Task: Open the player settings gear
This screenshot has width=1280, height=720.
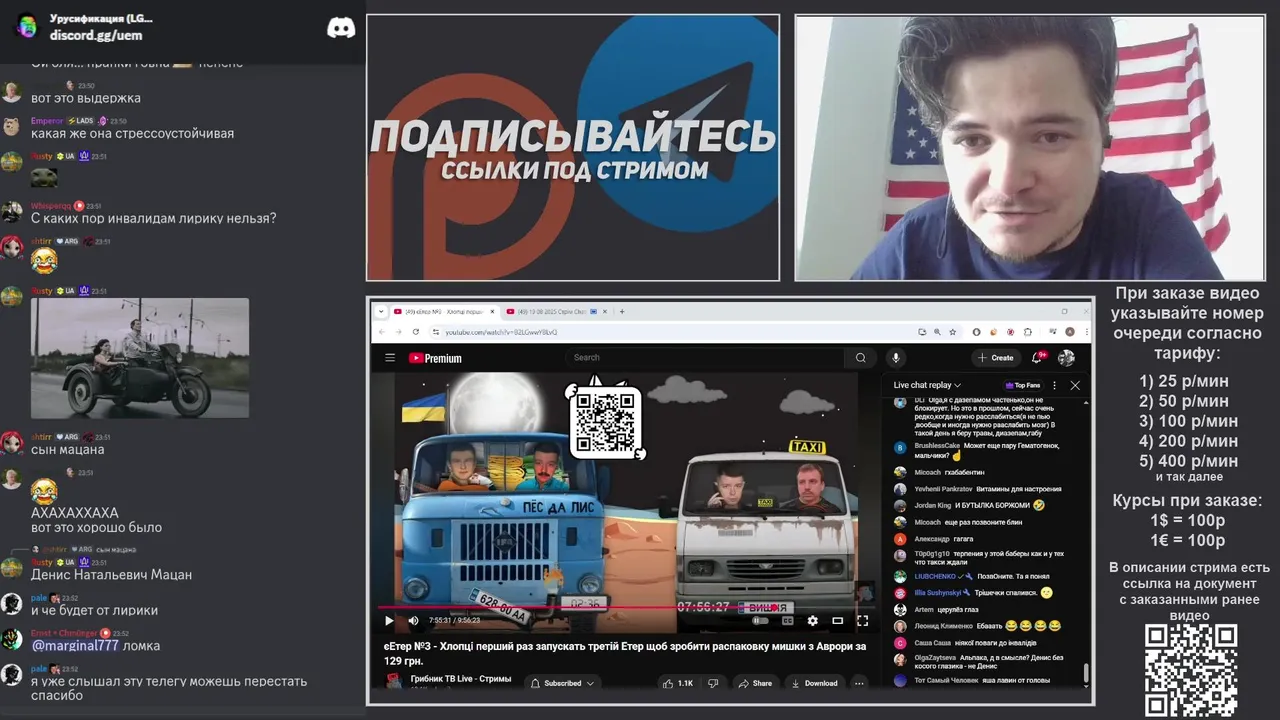Action: (x=812, y=620)
